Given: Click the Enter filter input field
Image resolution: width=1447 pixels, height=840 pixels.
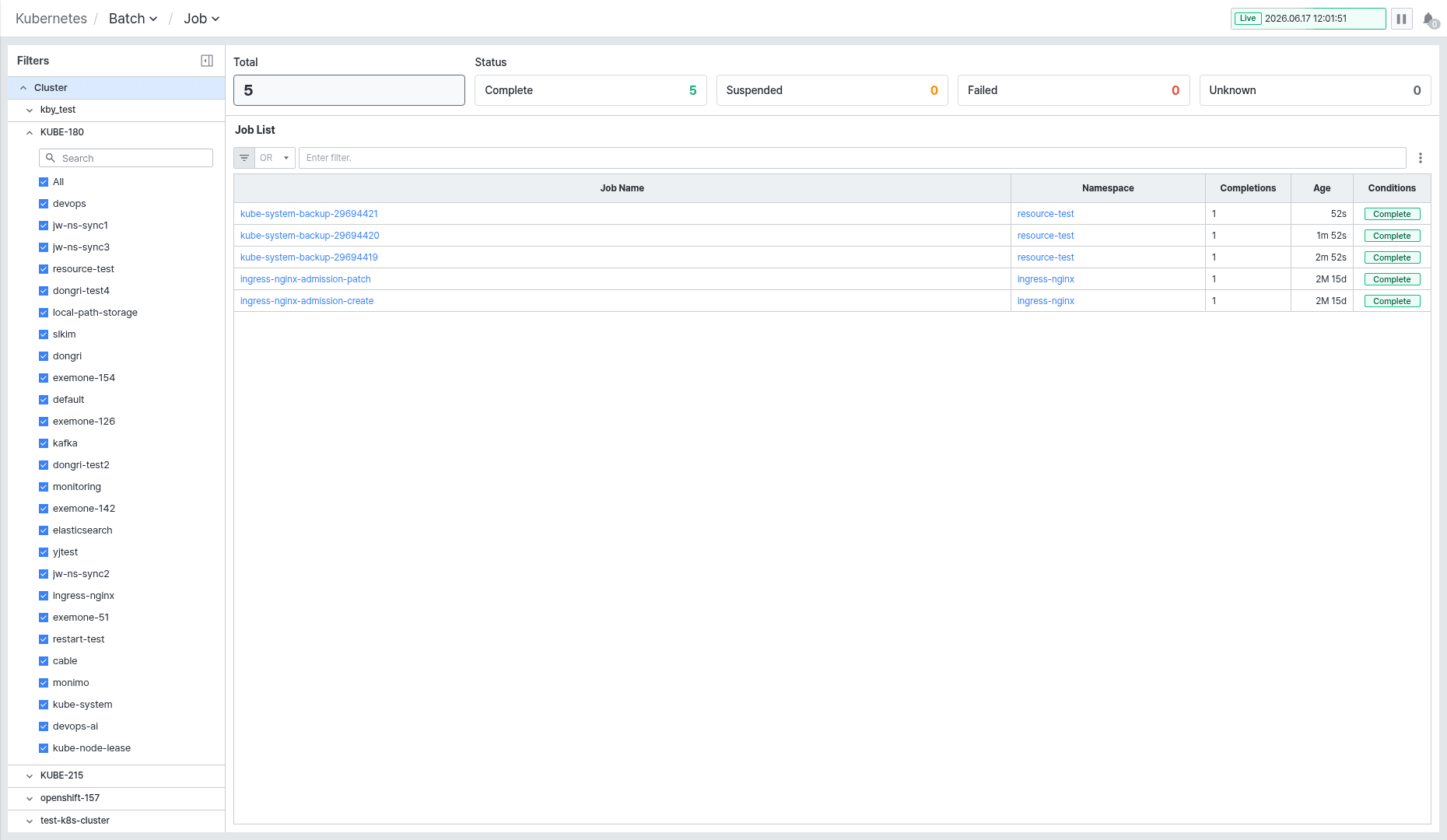Looking at the screenshot, I should point(852,158).
